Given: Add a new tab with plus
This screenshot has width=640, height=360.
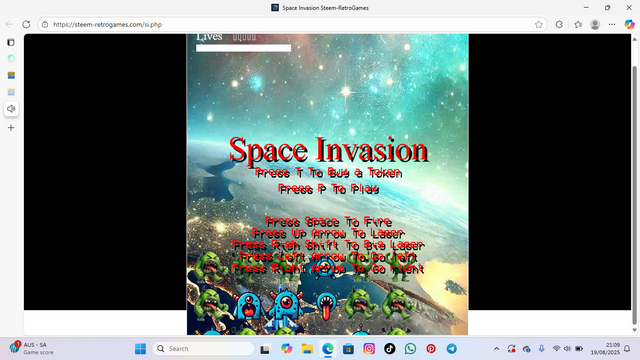Looking at the screenshot, I should tap(11, 128).
